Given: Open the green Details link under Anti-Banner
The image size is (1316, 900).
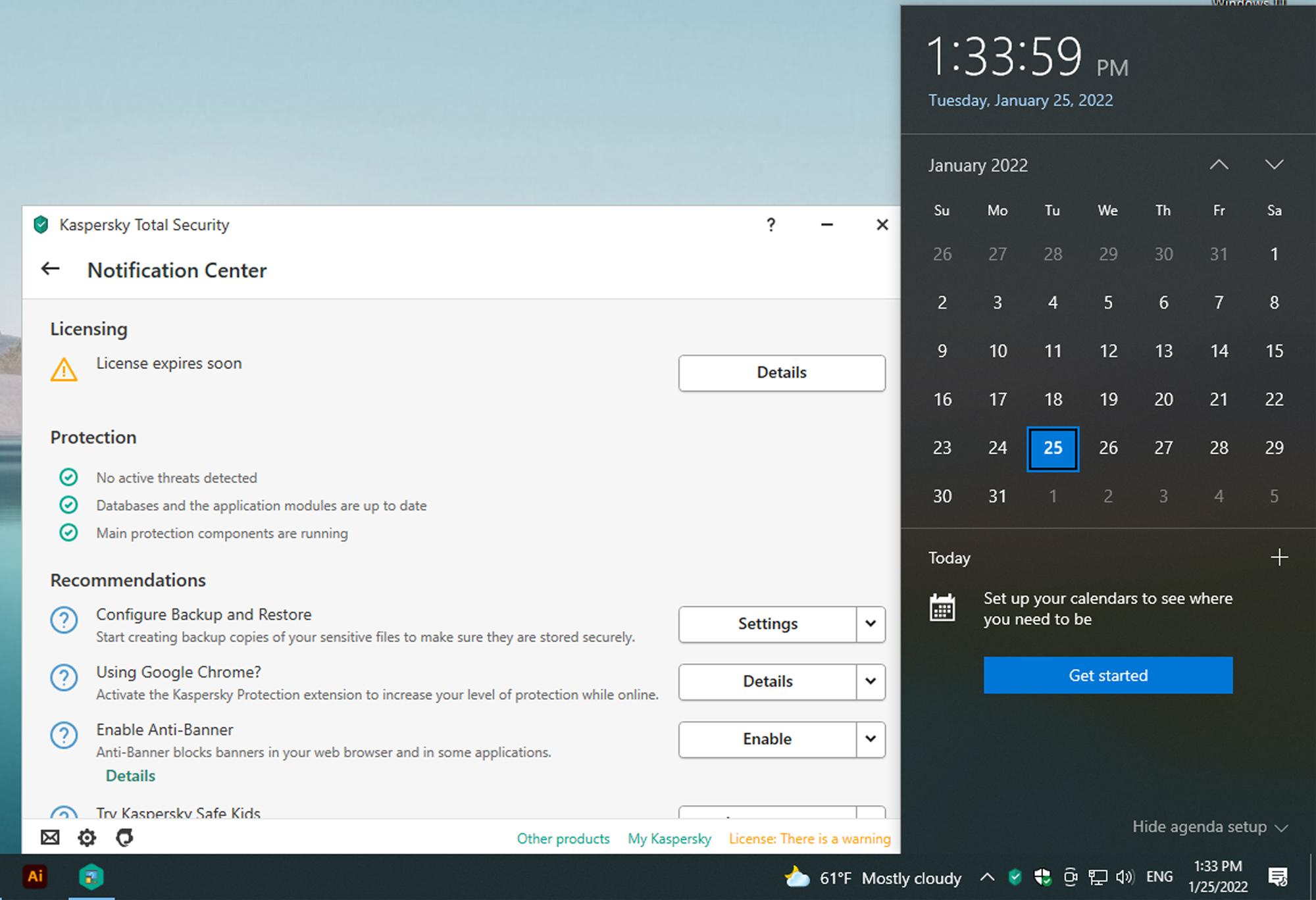Looking at the screenshot, I should click(130, 776).
